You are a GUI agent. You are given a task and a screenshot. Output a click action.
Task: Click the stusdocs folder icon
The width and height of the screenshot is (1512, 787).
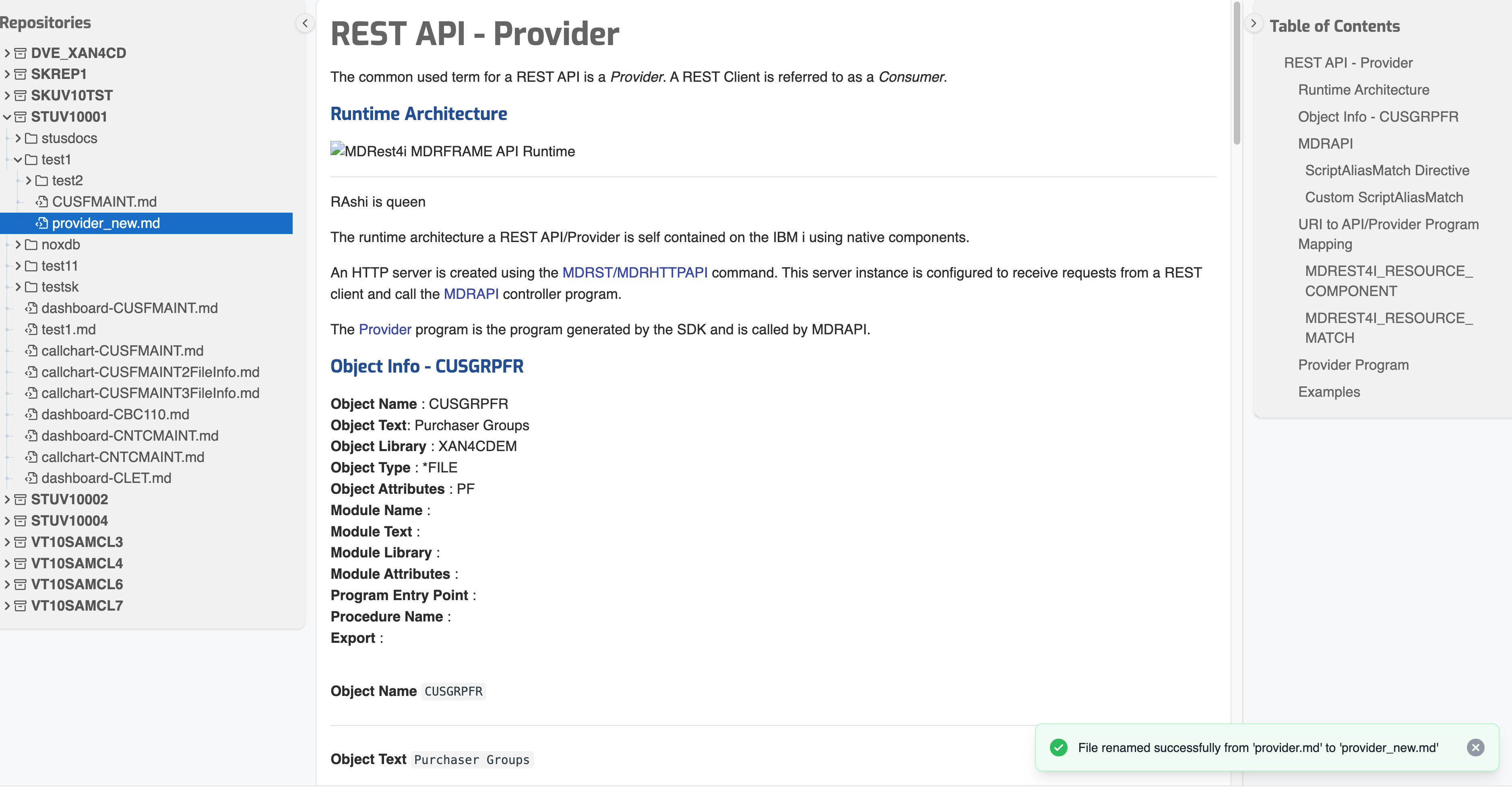(x=31, y=139)
